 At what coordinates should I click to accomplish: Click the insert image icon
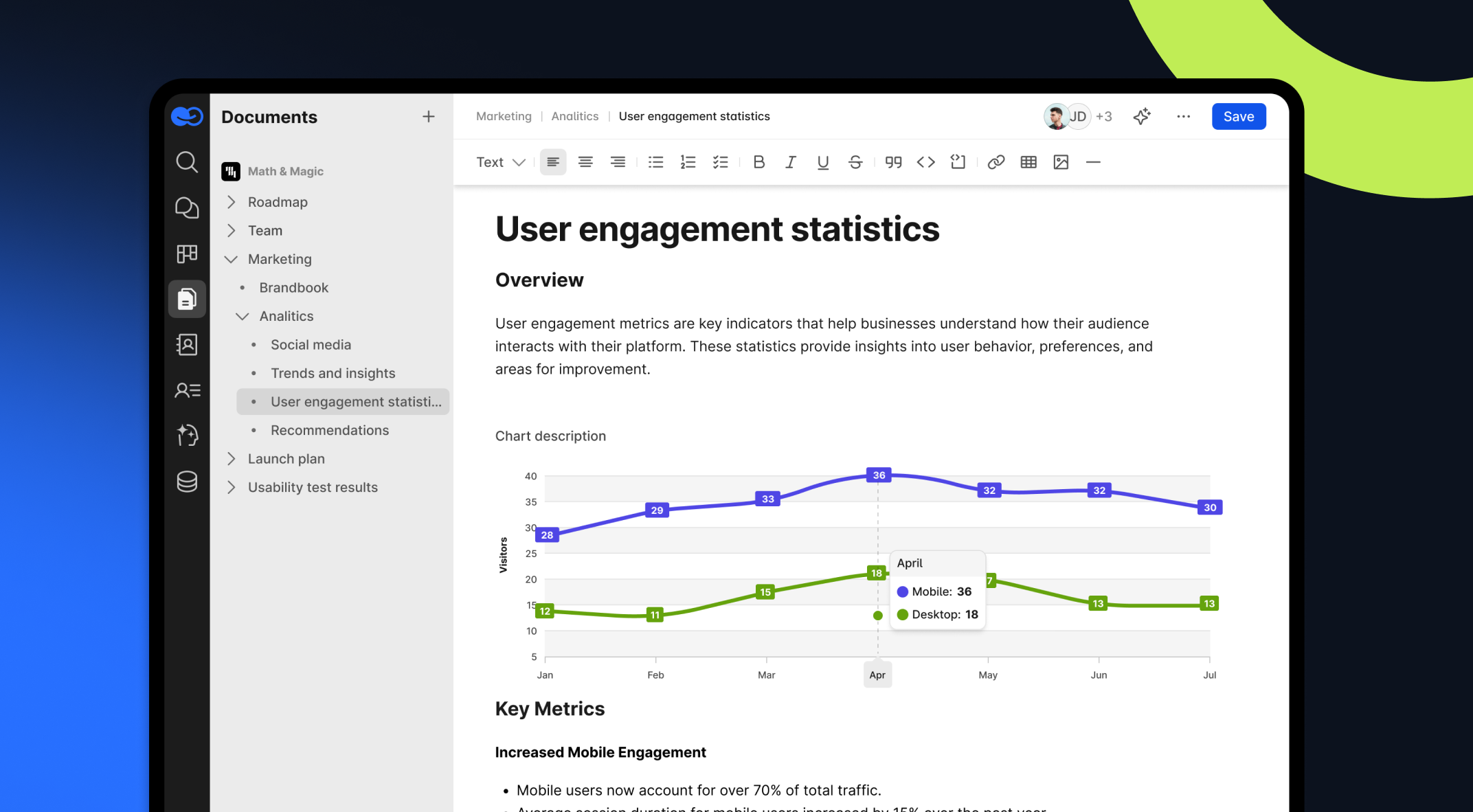pyautogui.click(x=1061, y=162)
